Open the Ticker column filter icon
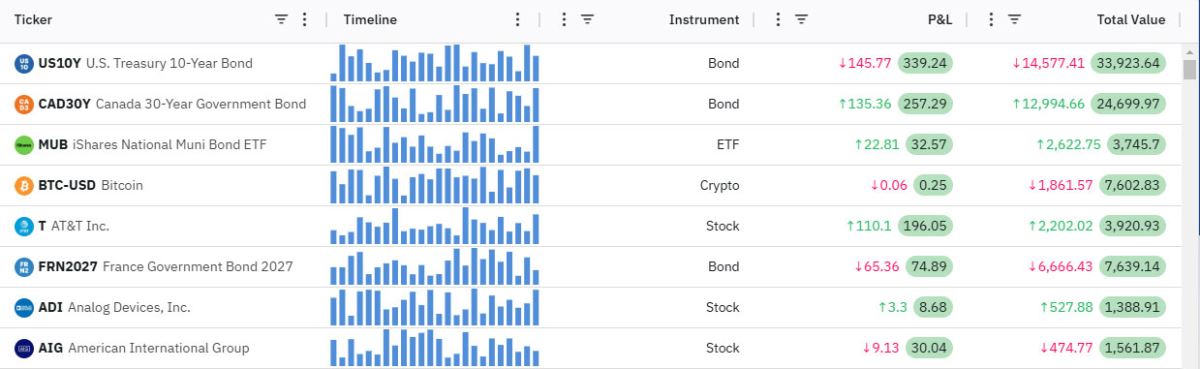 coord(281,20)
